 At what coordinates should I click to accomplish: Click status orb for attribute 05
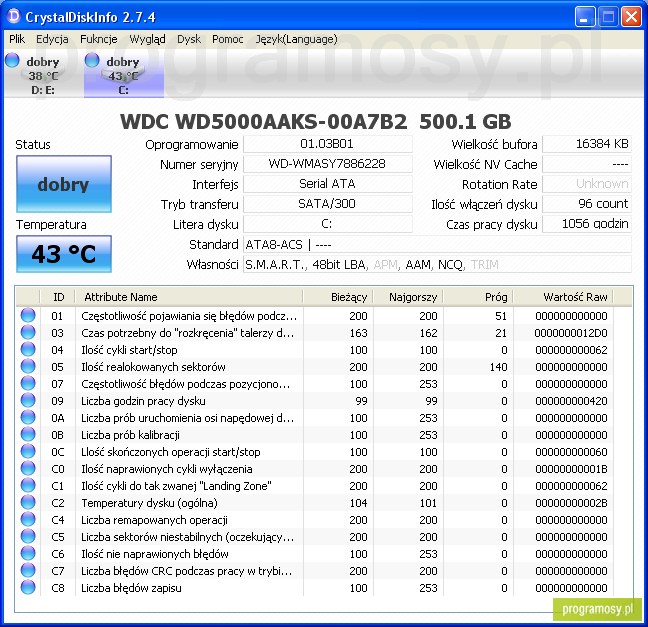28,366
